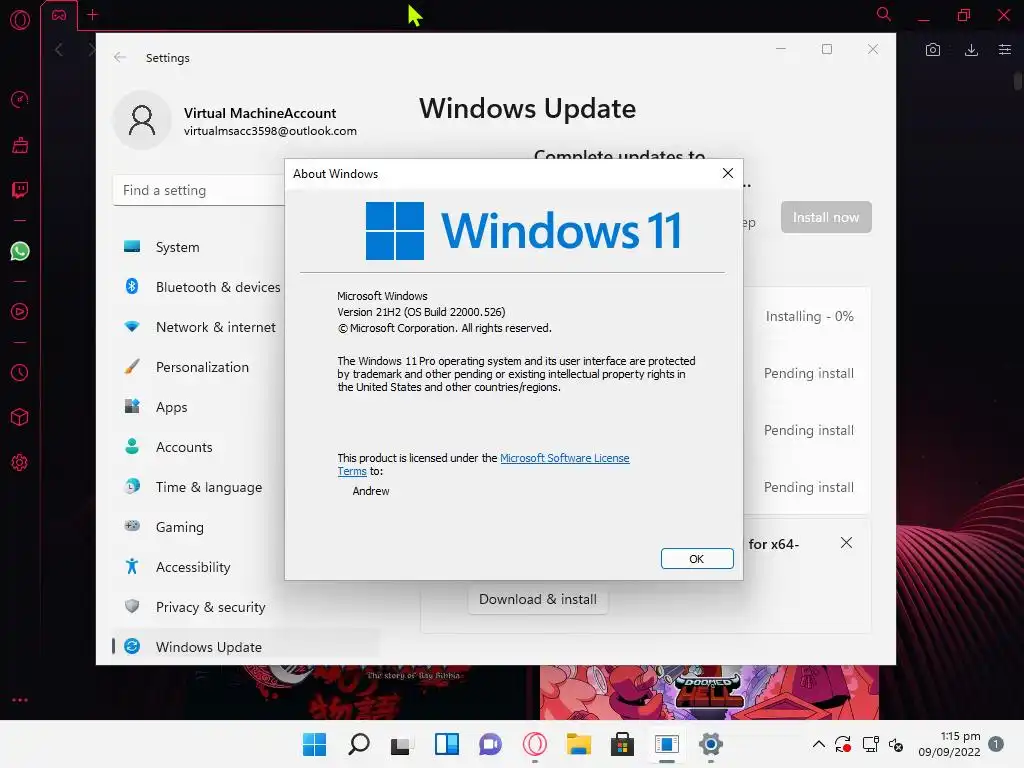Open Opera easy setup sliders icon

pos(1004,50)
